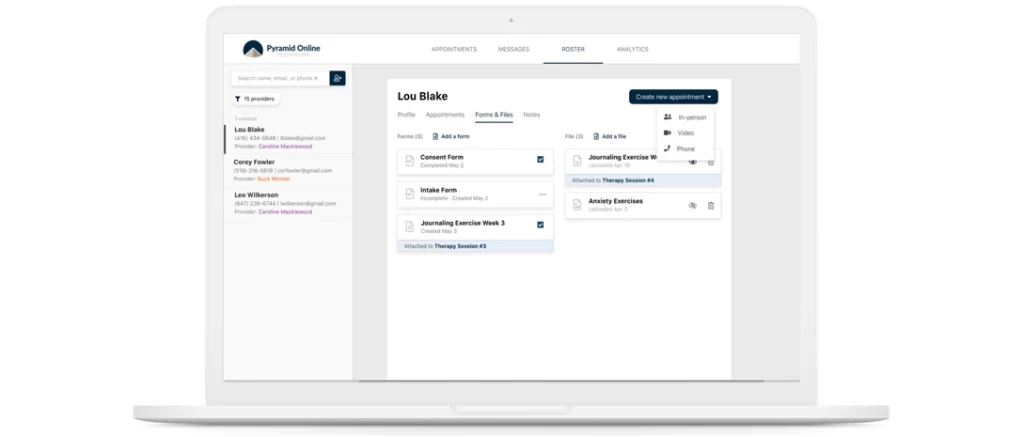Open the Intake Form three-dot menu
The height and width of the screenshot is (437, 1024).
click(542, 194)
